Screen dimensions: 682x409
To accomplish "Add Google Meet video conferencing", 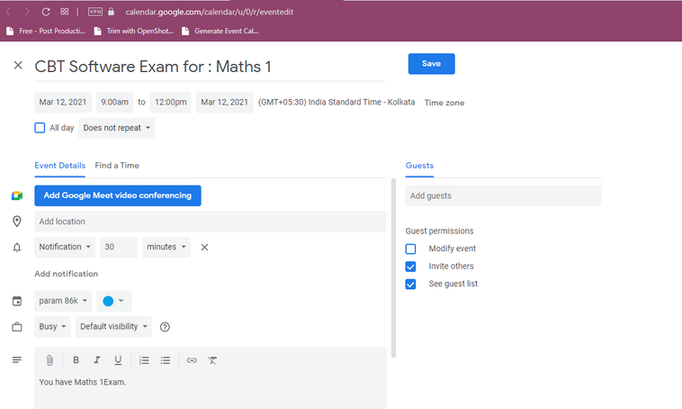I will [x=117, y=196].
